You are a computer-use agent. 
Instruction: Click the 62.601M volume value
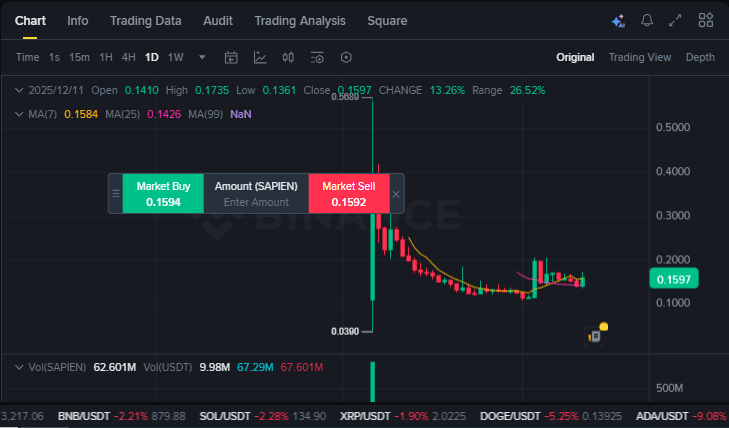(115, 368)
